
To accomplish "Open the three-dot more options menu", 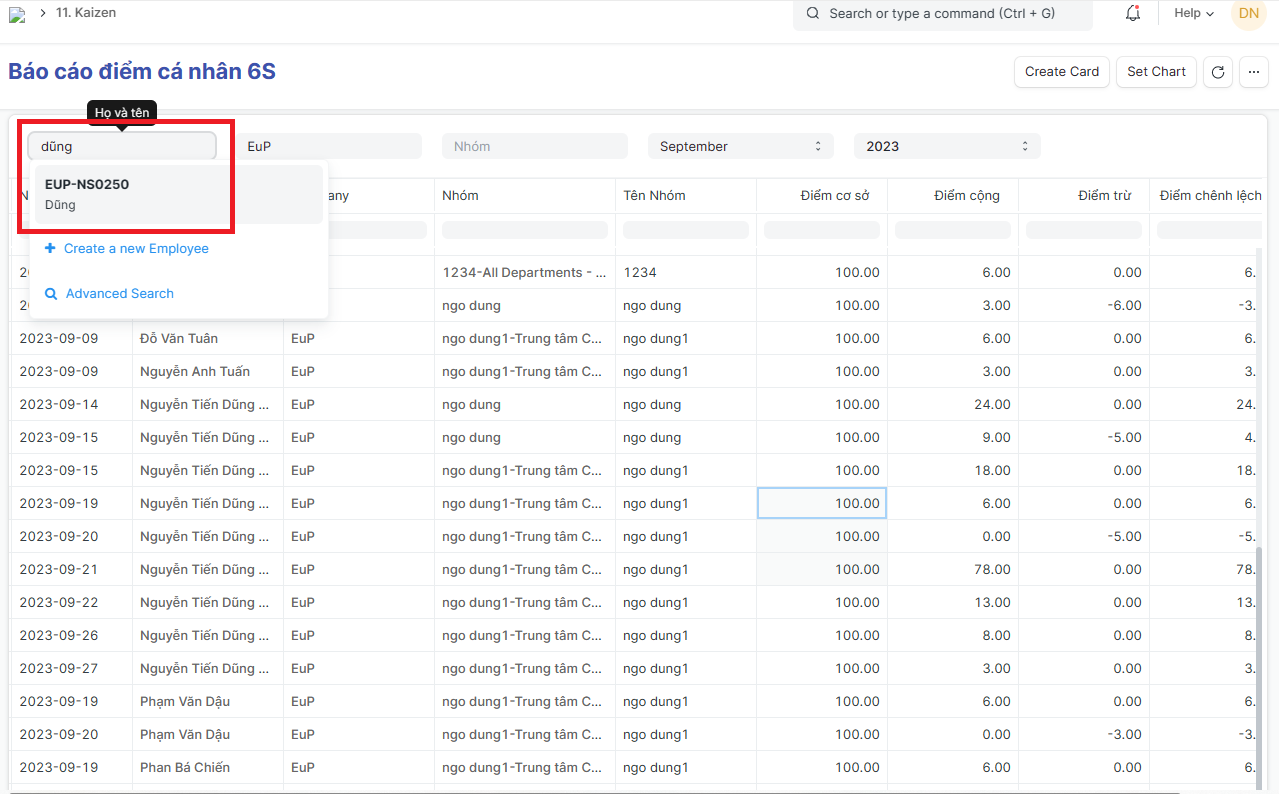I will coord(1254,72).
